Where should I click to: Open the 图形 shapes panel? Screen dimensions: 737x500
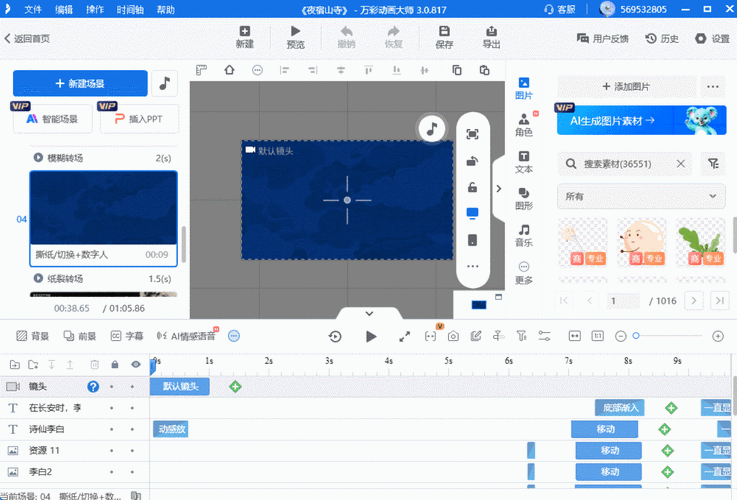point(523,198)
